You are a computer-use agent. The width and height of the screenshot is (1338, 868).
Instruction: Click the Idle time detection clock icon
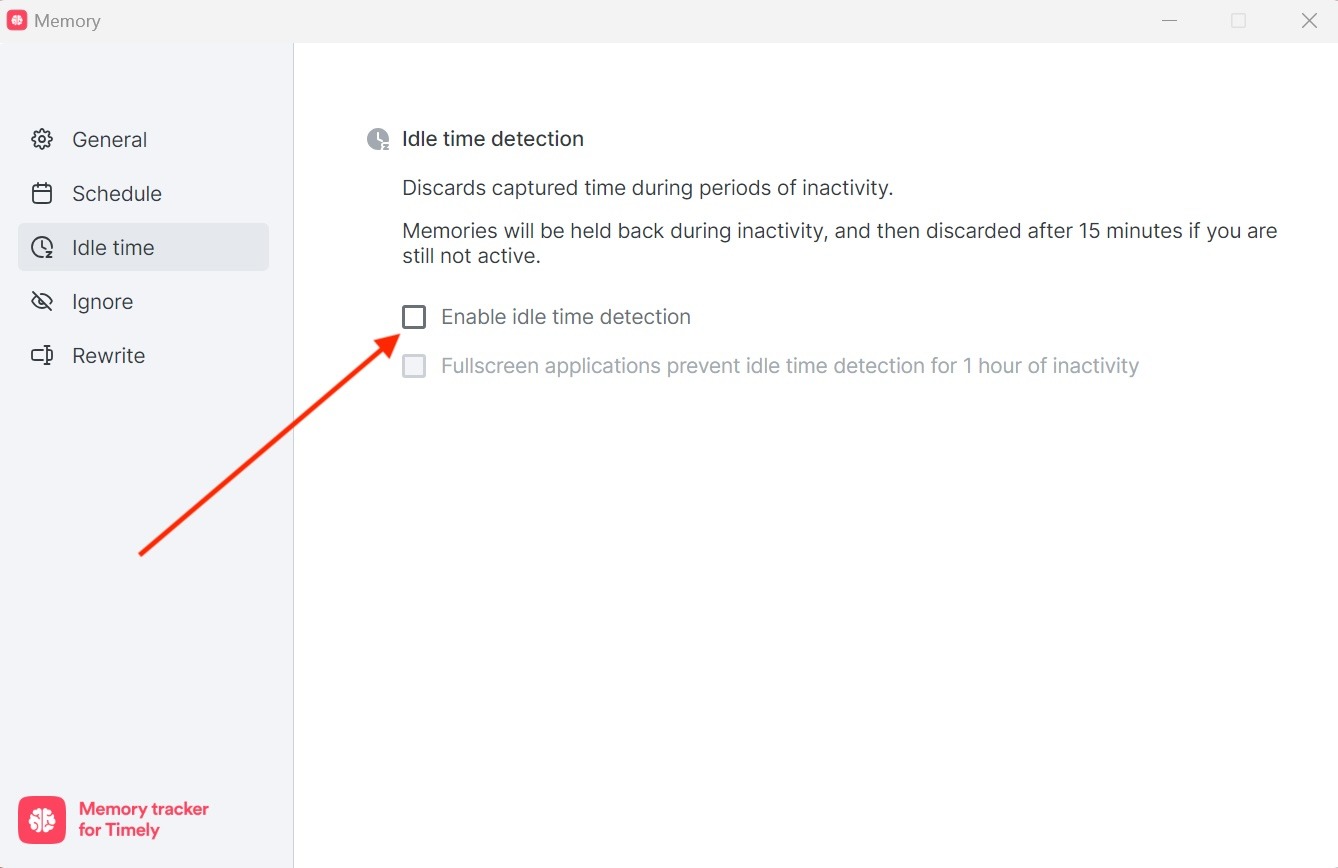click(377, 139)
